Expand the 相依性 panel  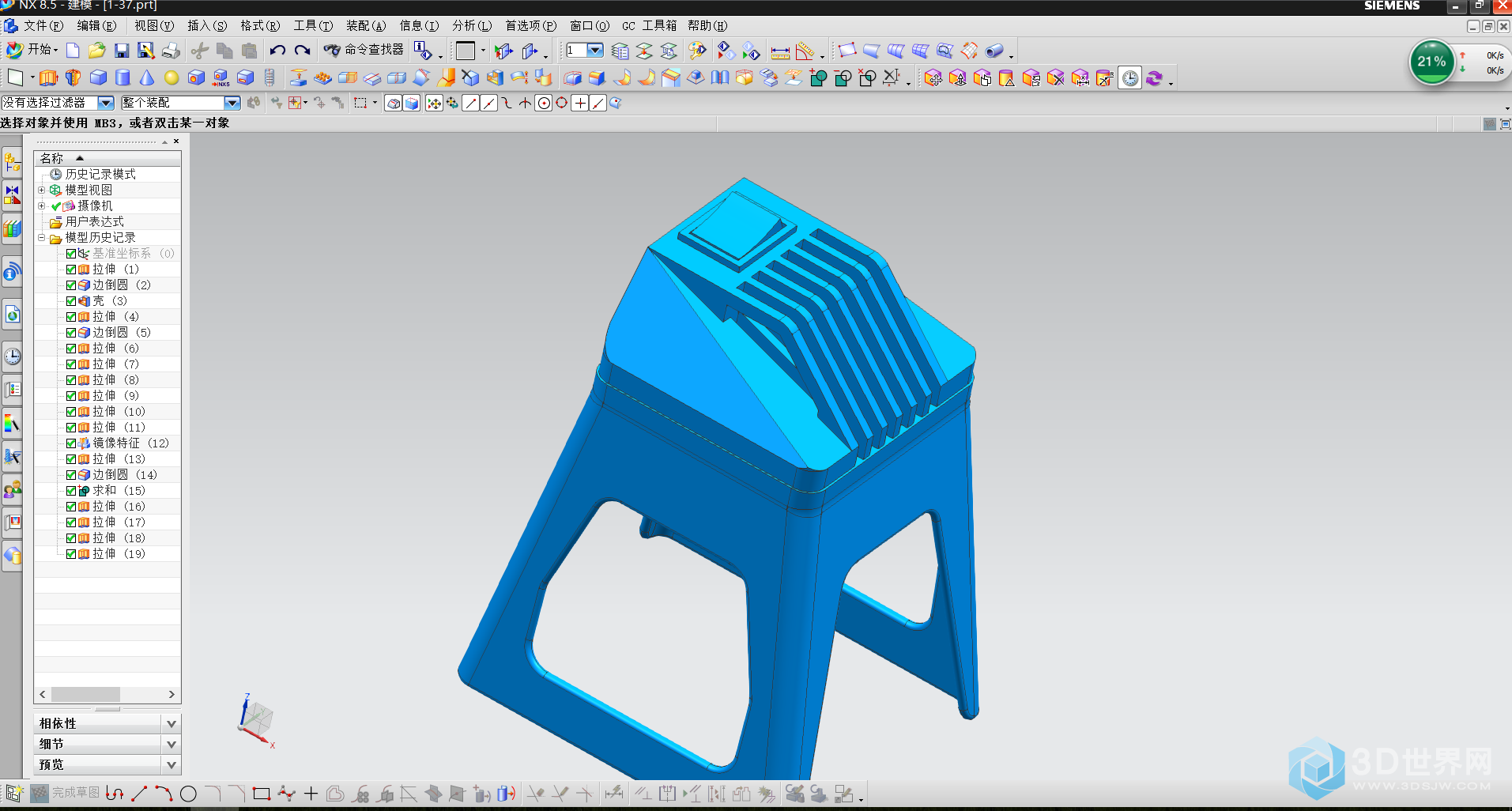point(172,724)
